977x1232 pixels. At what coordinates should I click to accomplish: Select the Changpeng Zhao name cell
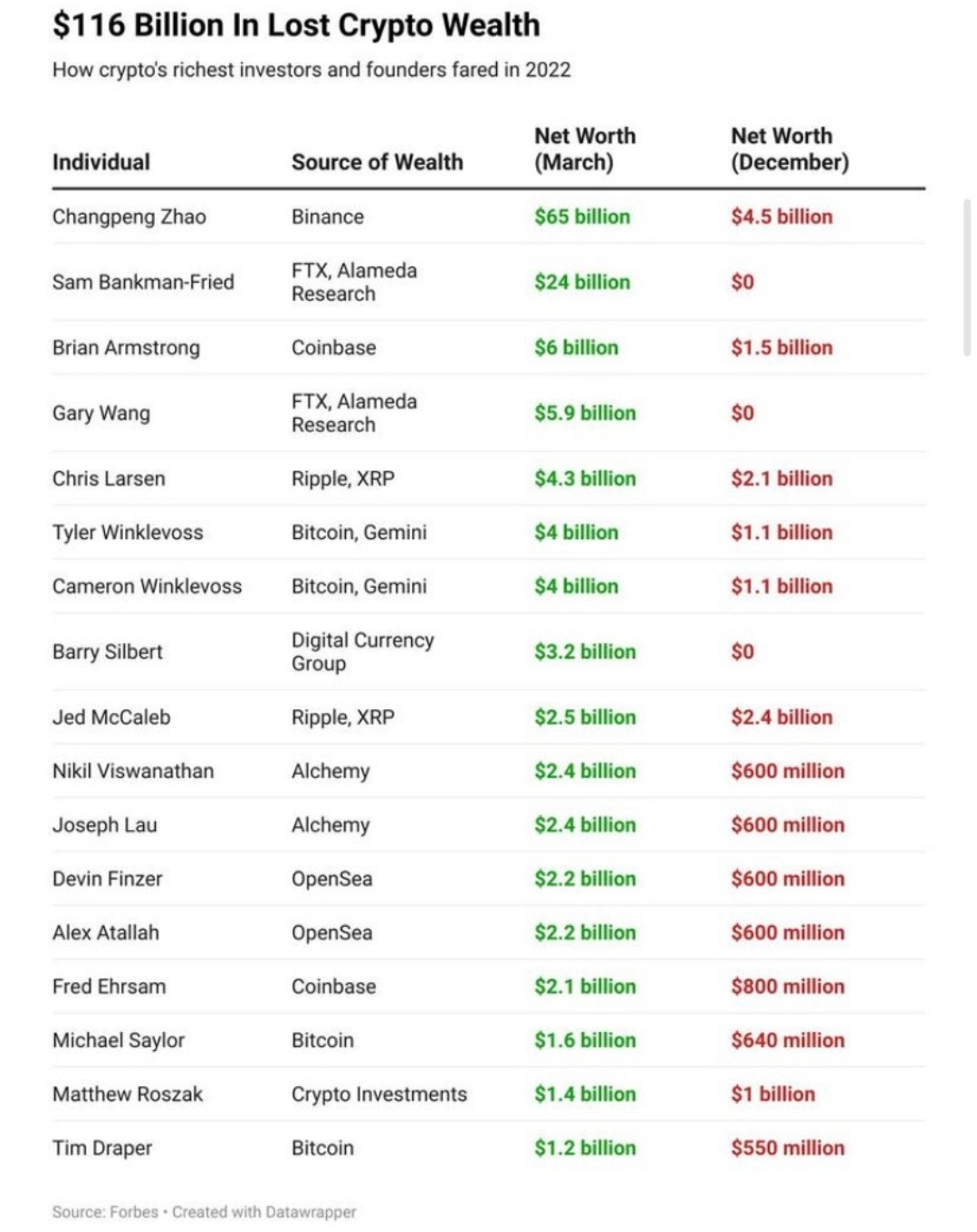(x=129, y=217)
